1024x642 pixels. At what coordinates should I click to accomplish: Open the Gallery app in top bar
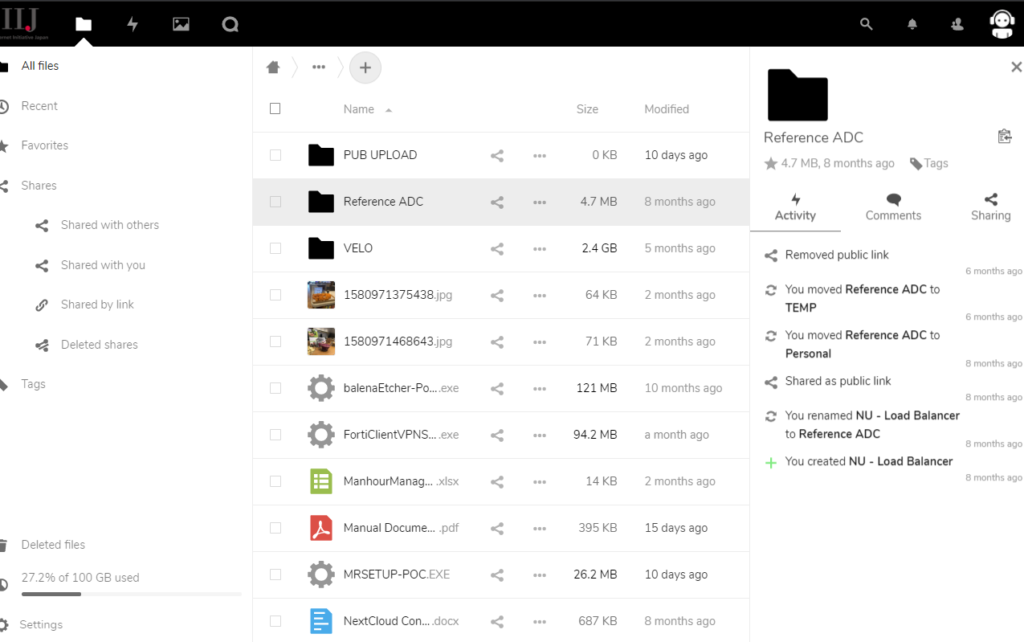pyautogui.click(x=181, y=24)
